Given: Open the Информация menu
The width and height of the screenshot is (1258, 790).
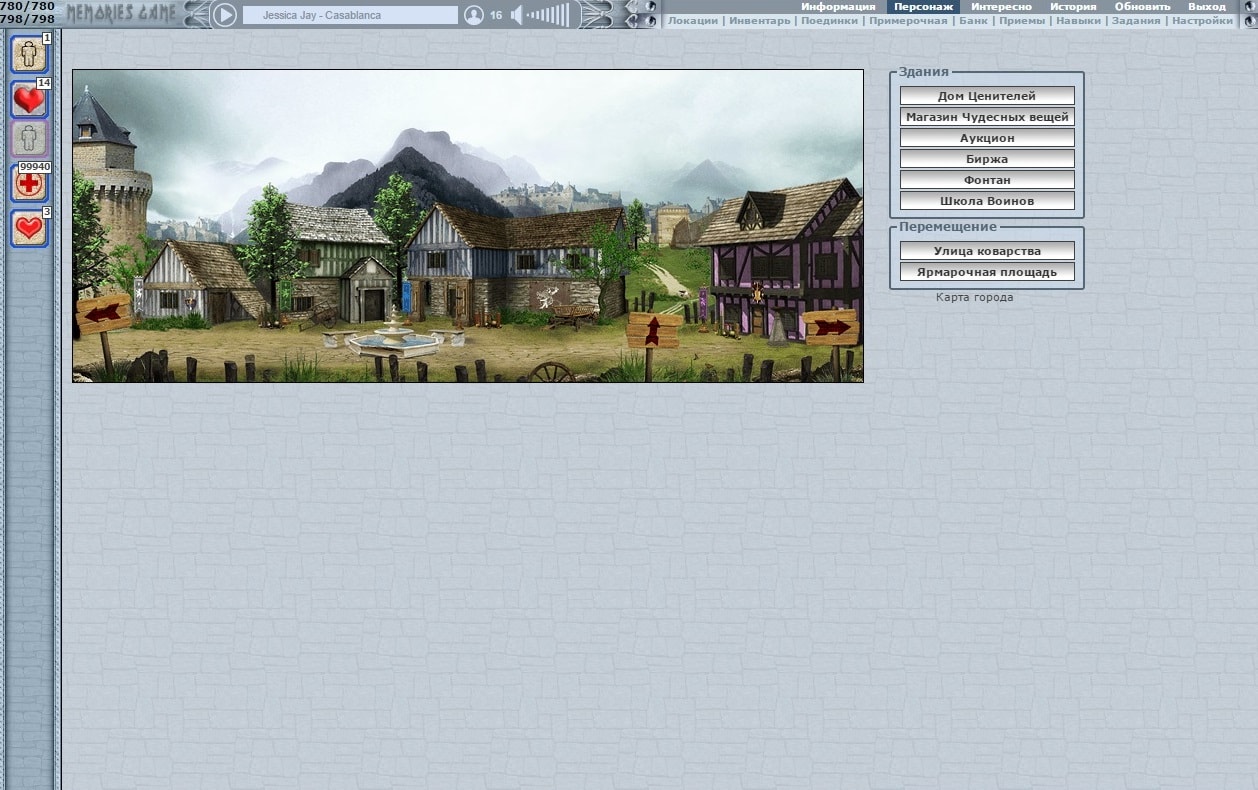Looking at the screenshot, I should tap(837, 6).
